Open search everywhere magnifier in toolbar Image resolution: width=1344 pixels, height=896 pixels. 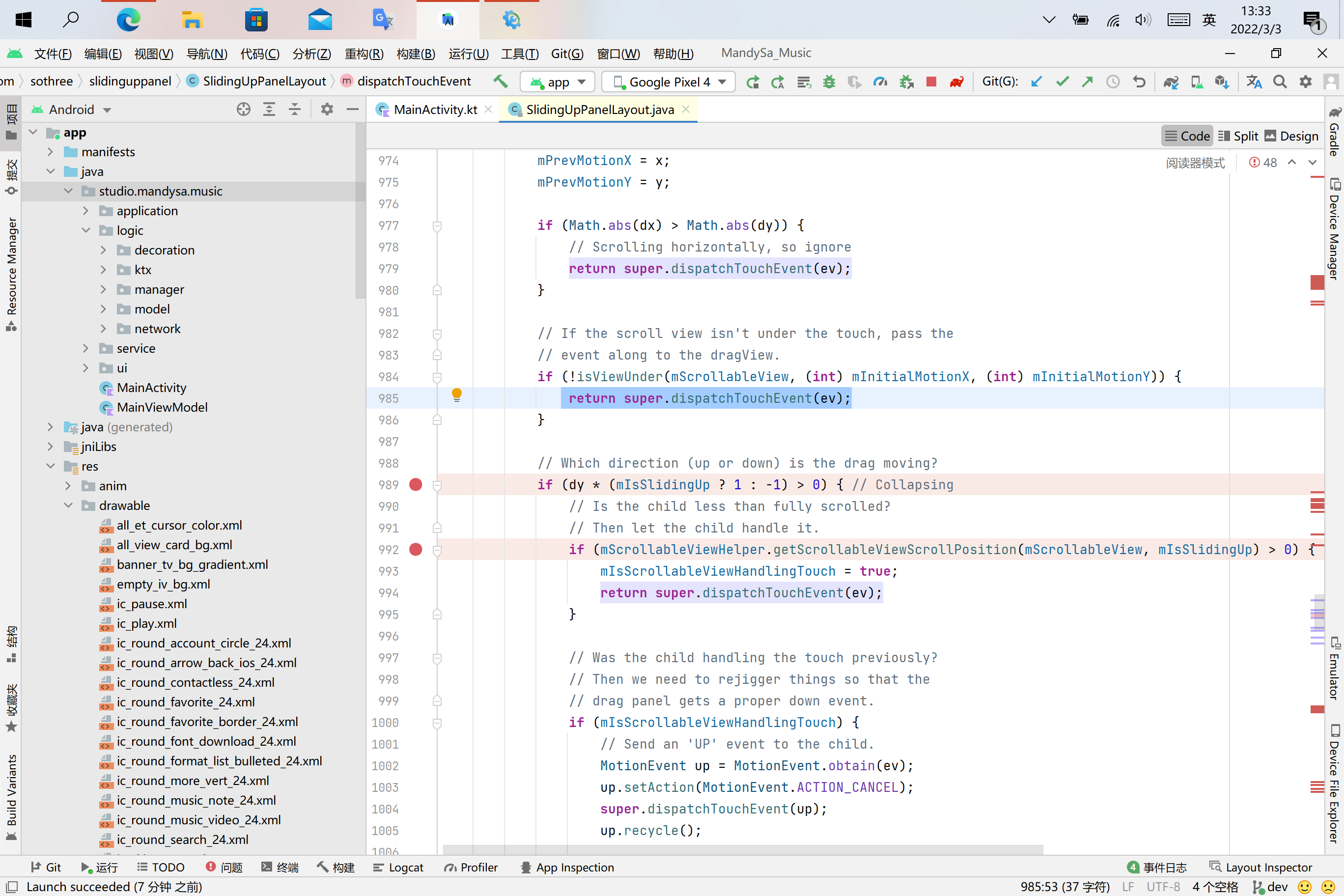[x=1280, y=82]
